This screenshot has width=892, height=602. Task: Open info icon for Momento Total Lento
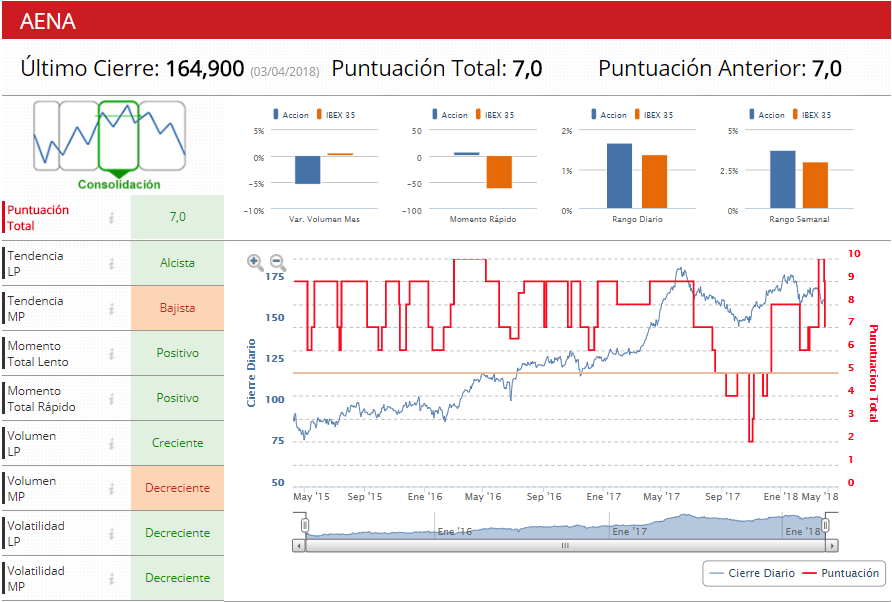coord(112,353)
